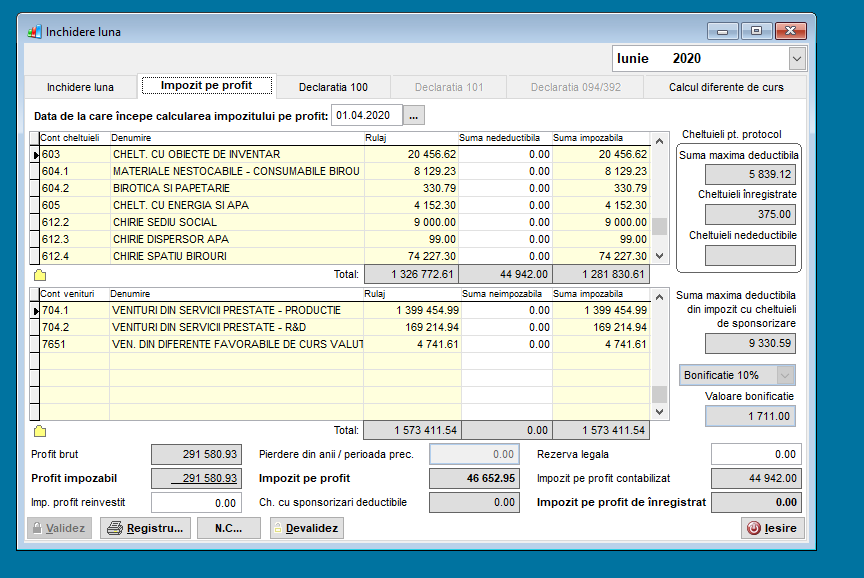864x578 pixels.
Task: Click the empty Cheltuieli nedeductibile field
Action: (x=750, y=255)
